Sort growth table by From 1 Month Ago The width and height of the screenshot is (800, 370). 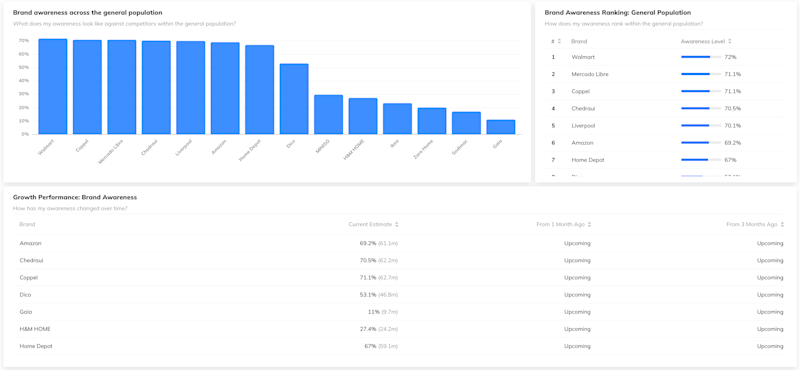click(589, 225)
